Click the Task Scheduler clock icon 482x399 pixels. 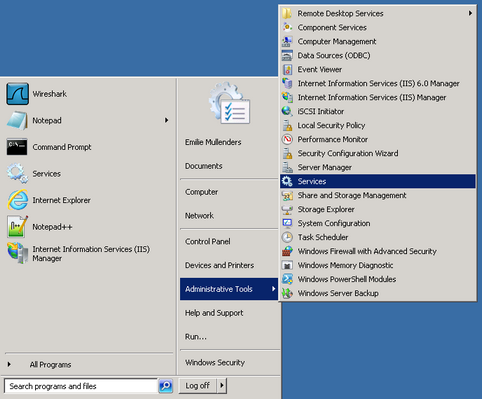click(x=287, y=237)
